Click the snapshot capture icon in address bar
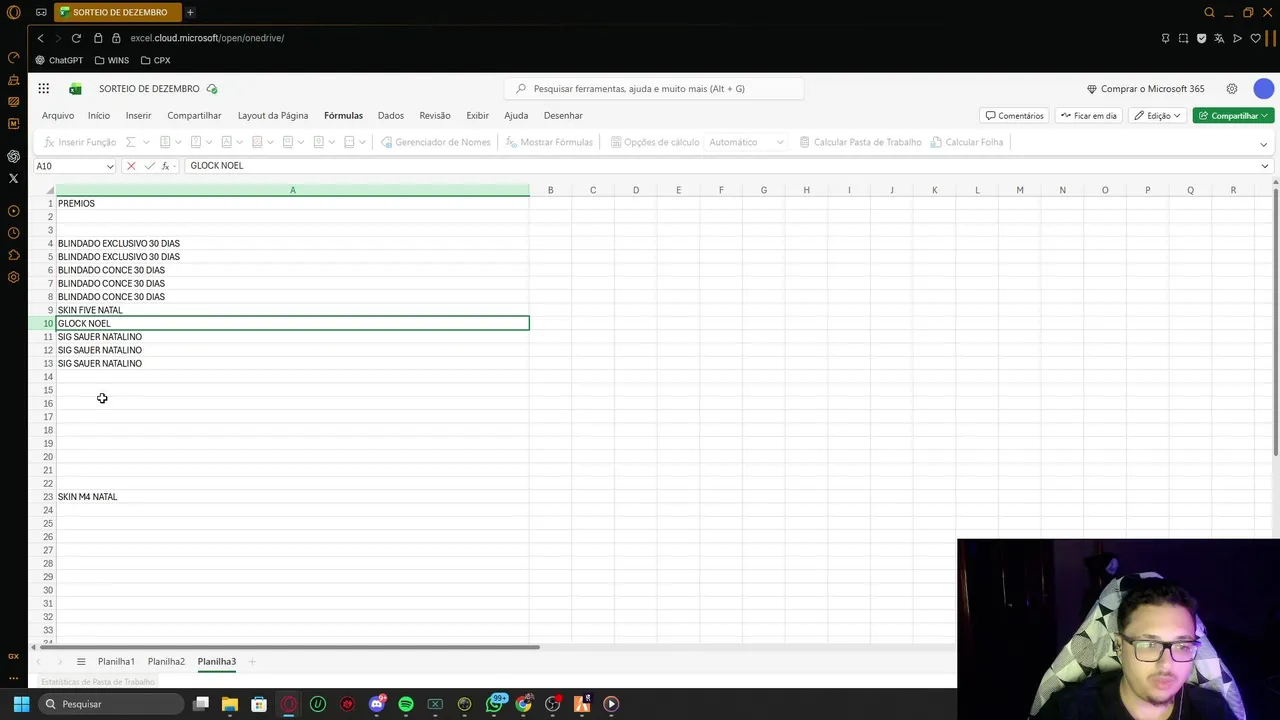This screenshot has width=1280, height=720. (x=1183, y=38)
